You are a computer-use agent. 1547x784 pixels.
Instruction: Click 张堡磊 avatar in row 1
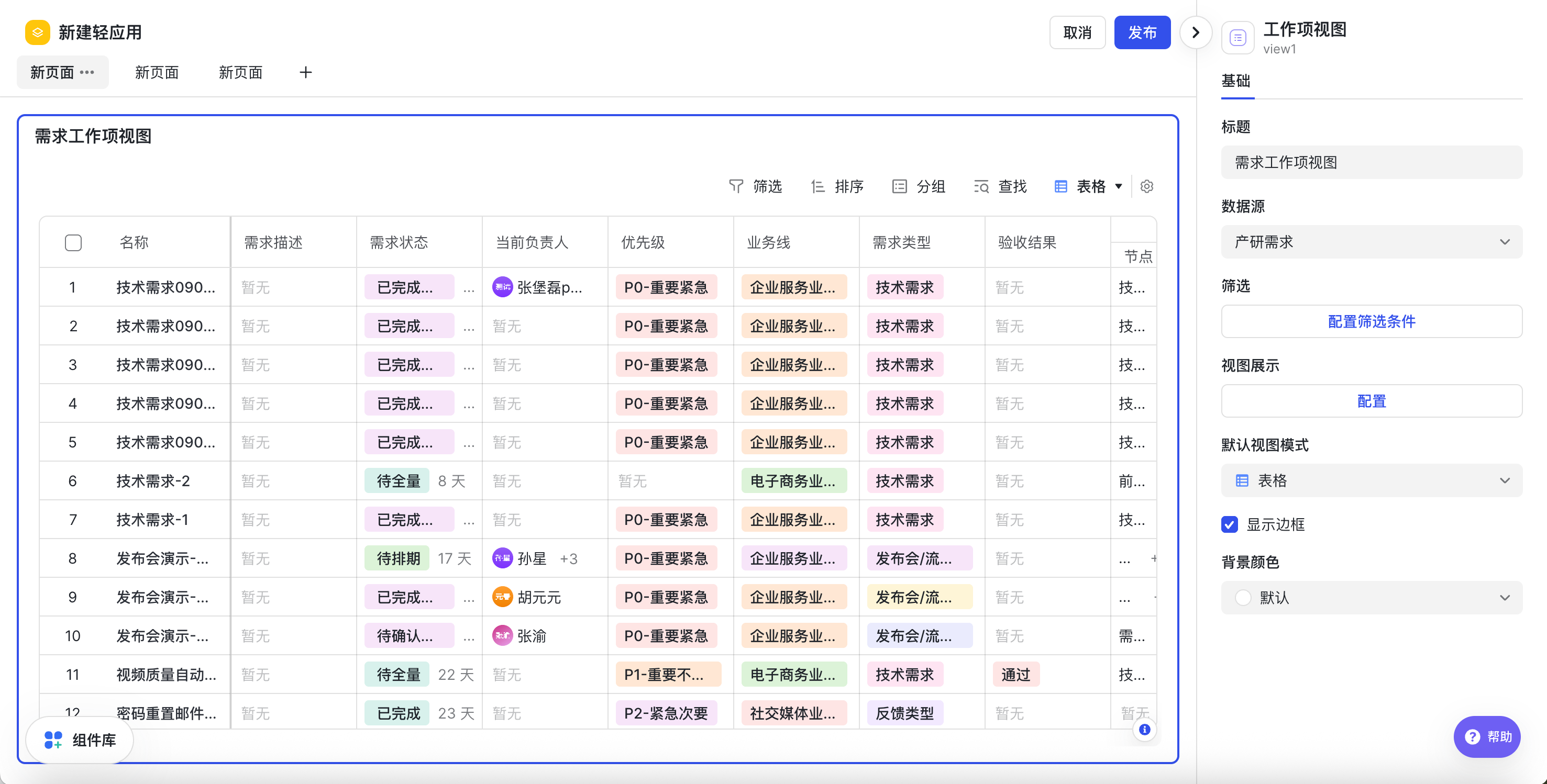[x=502, y=287]
